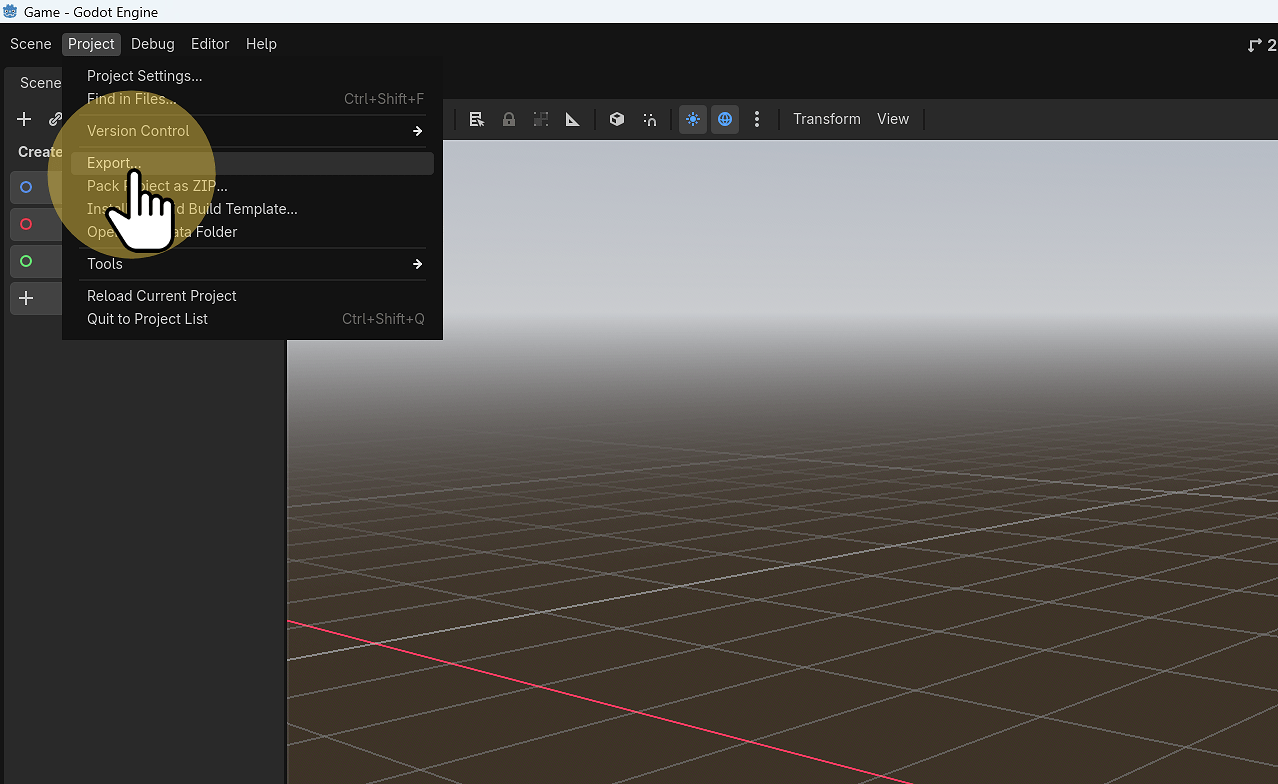This screenshot has height=784, width=1278.
Task: Instantiate a child scene using the link icon
Action: [x=55, y=118]
